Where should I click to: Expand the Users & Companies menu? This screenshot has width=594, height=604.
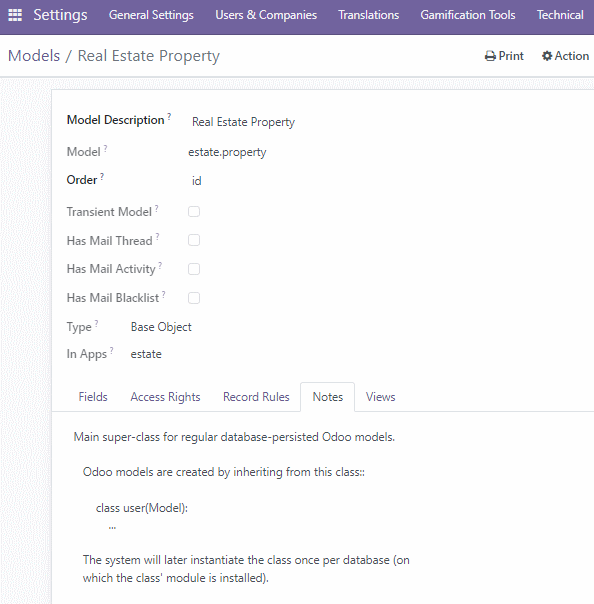pos(266,15)
